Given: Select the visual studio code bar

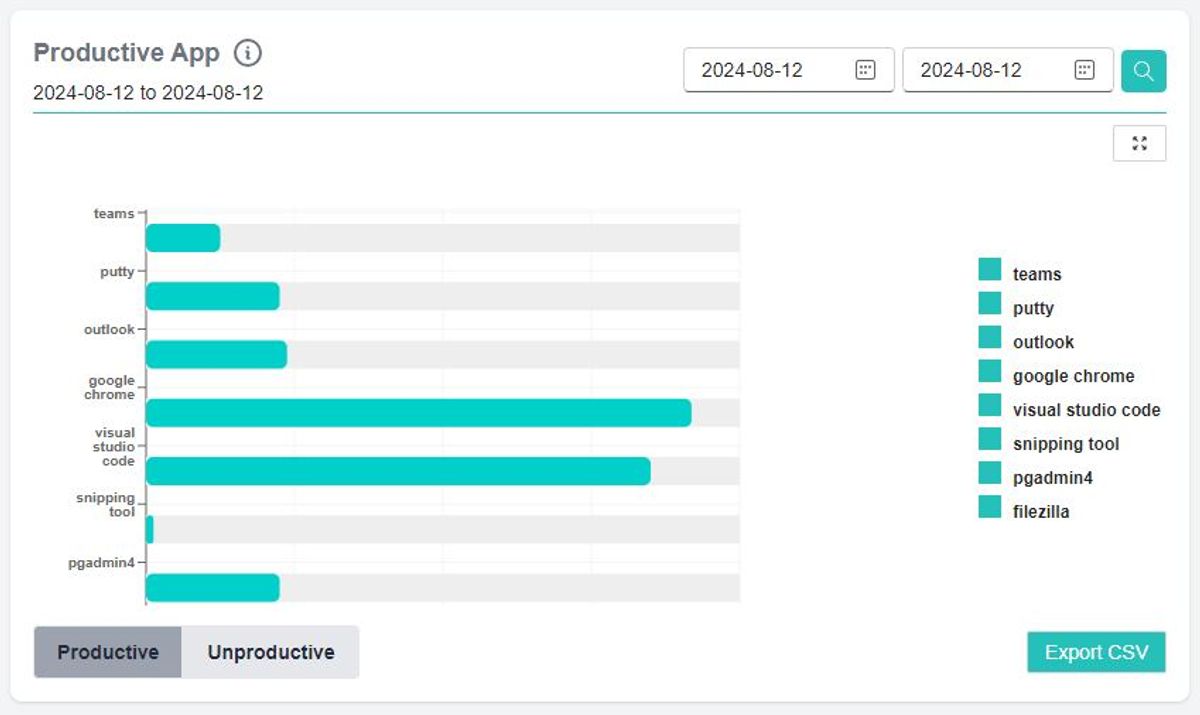Looking at the screenshot, I should coord(398,471).
